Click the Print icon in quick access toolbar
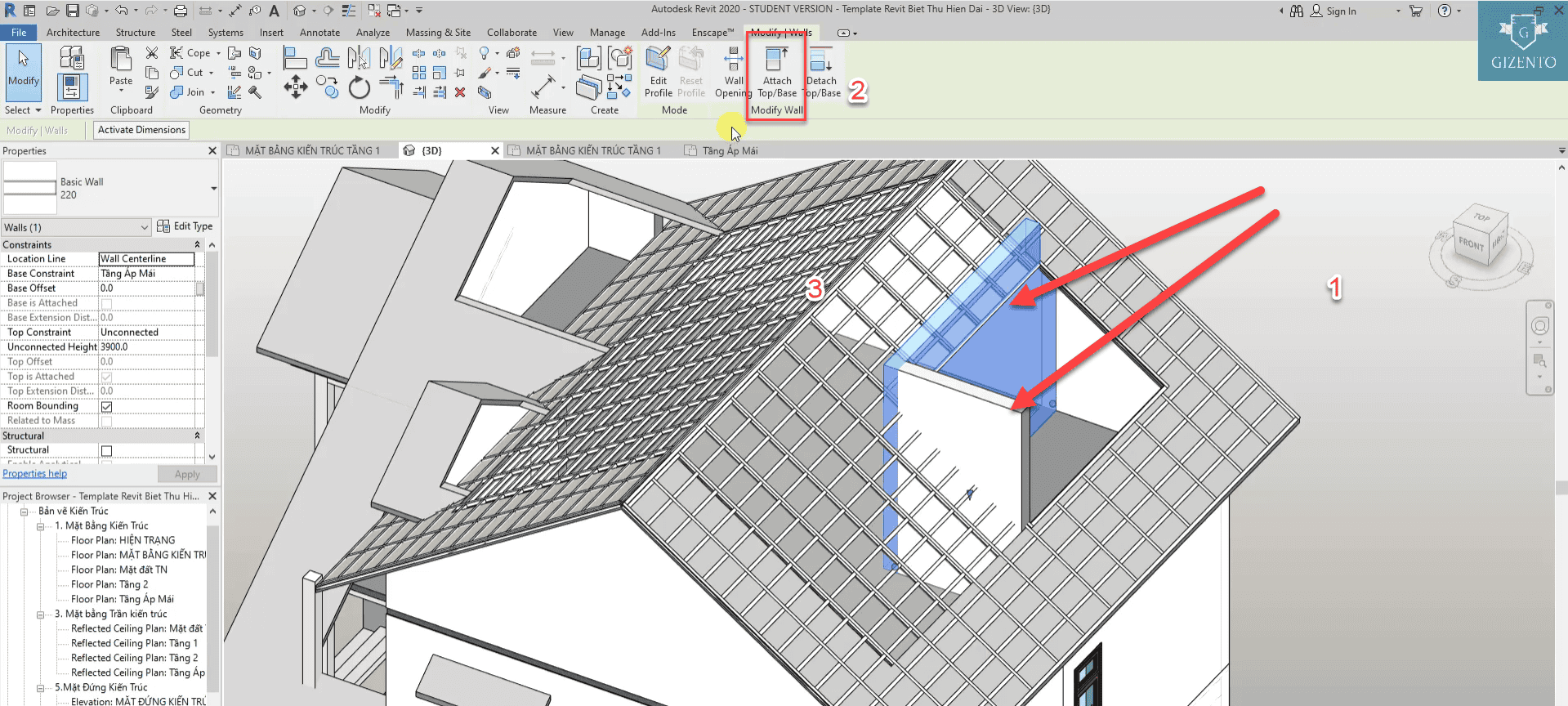The width and height of the screenshot is (1568, 706). [181, 11]
